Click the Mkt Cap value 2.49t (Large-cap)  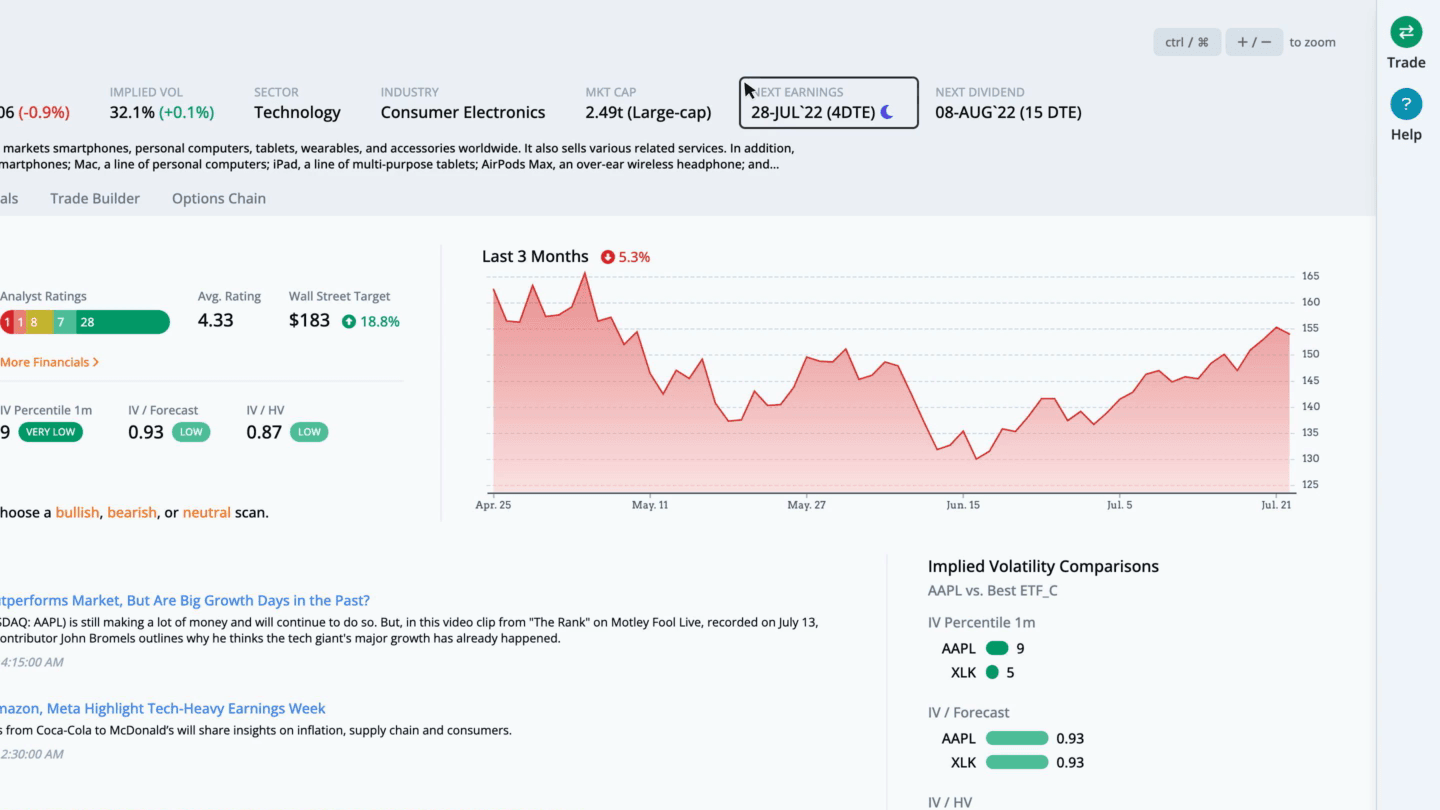pos(648,112)
